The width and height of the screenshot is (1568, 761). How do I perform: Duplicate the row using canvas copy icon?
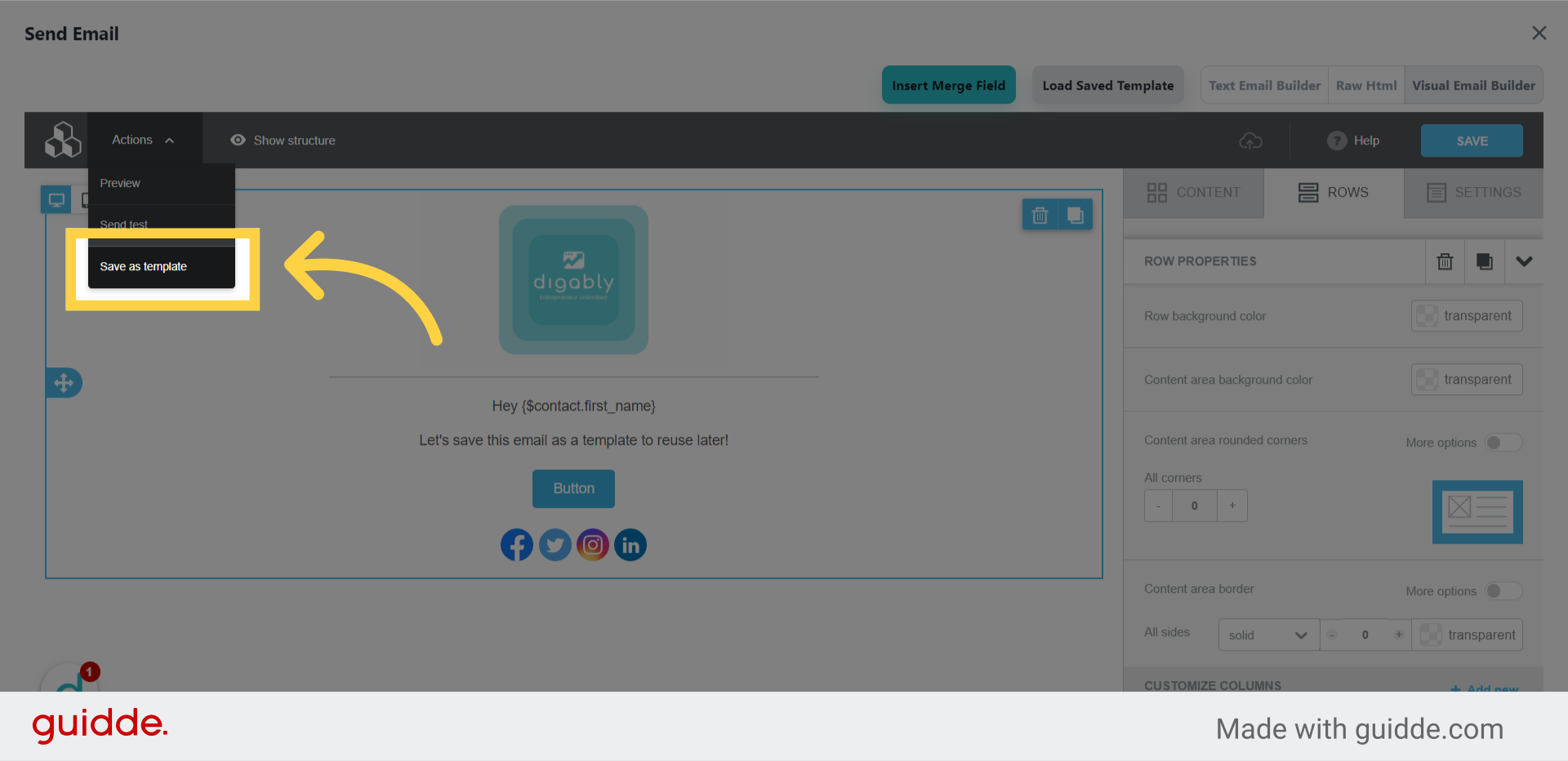click(1076, 215)
